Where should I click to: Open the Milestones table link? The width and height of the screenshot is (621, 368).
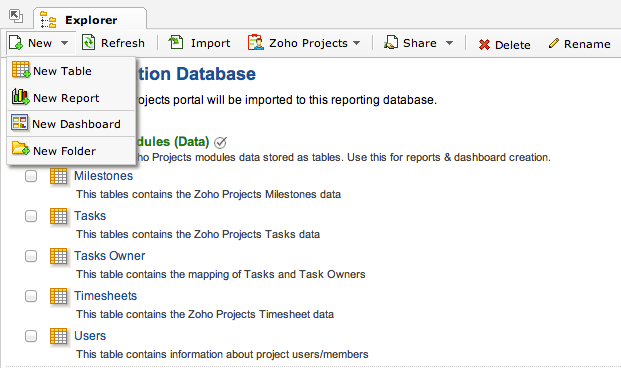pos(103,175)
